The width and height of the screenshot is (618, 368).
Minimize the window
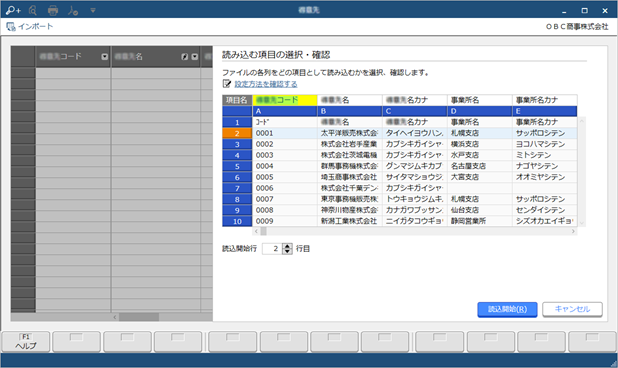pyautogui.click(x=564, y=11)
